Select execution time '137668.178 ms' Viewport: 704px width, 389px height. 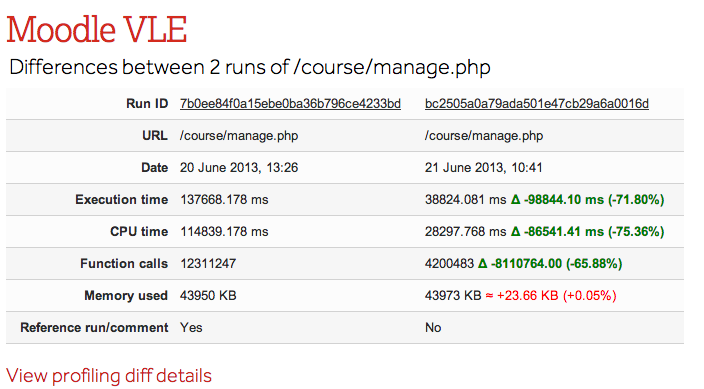tap(224, 199)
